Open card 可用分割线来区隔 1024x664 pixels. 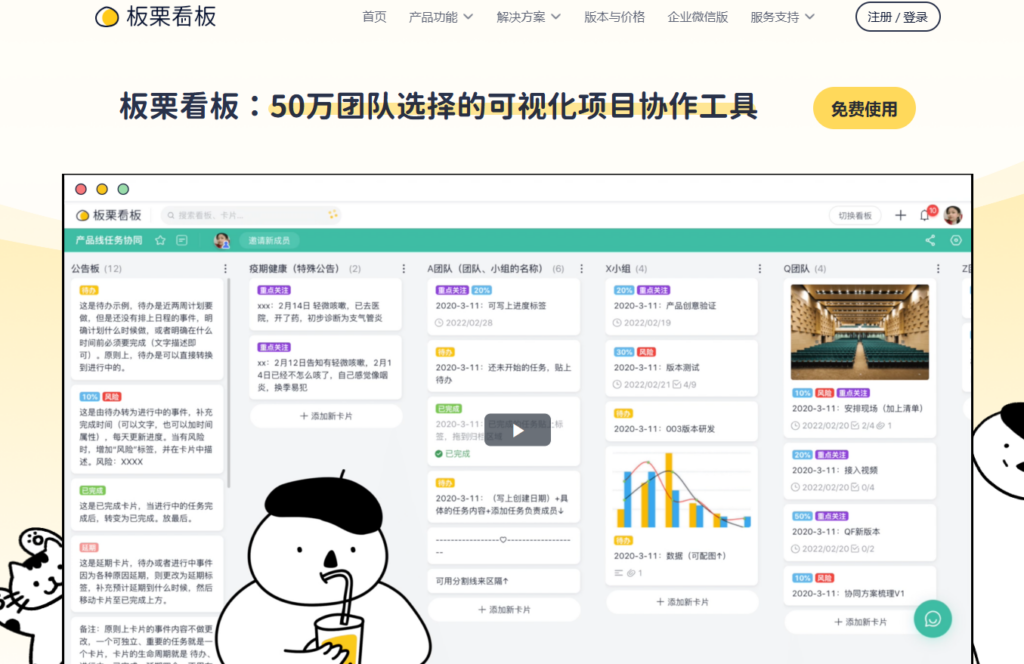click(x=504, y=580)
